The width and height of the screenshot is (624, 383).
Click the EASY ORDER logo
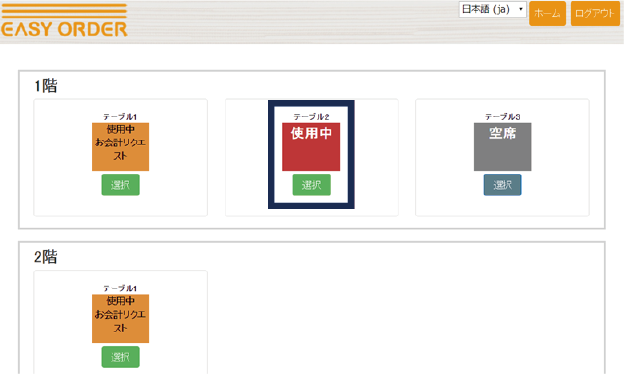(64, 20)
